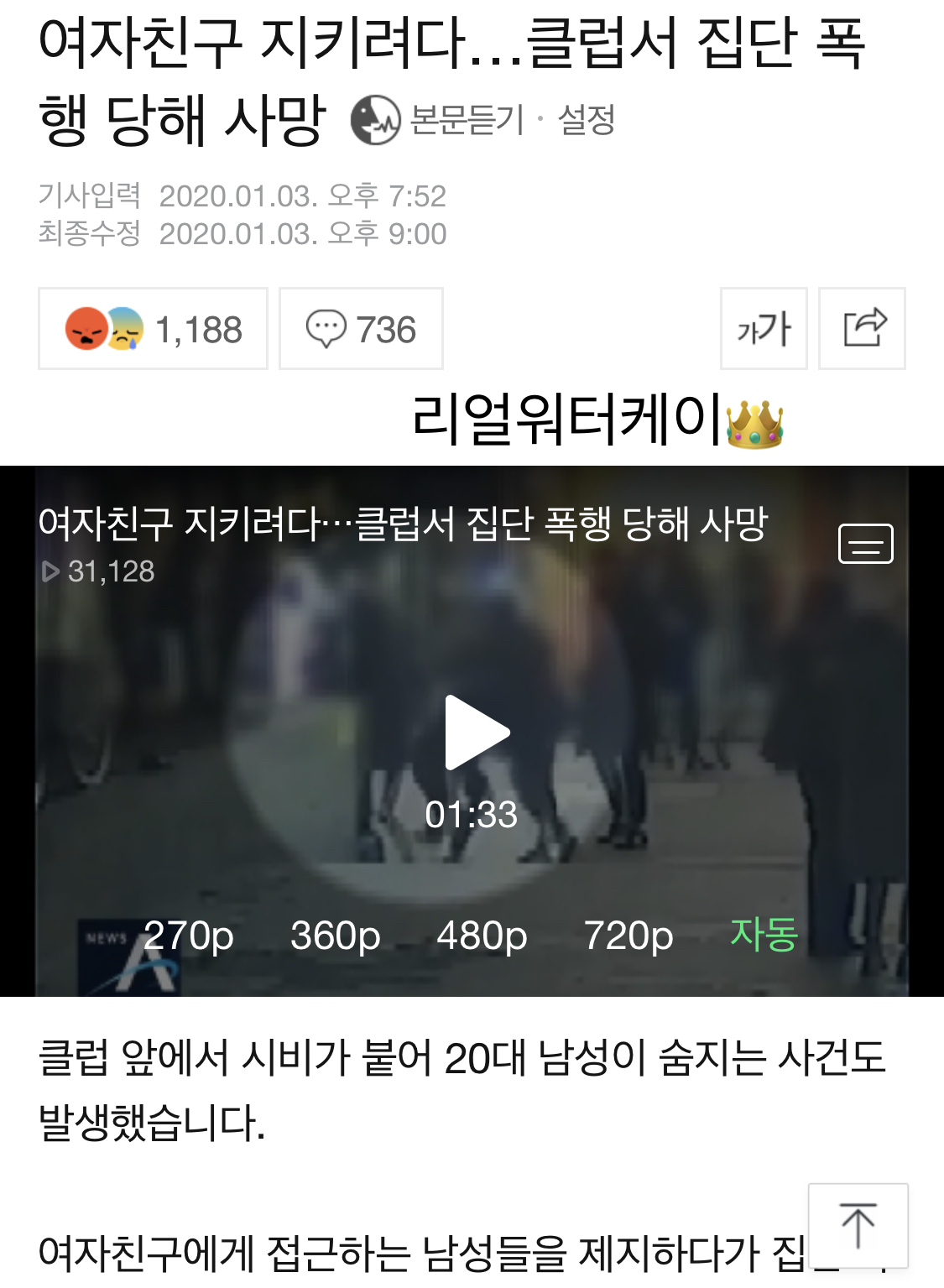Tap the scroll-to-top arrow button
Screen dimensions: 944x1288
click(x=858, y=1225)
